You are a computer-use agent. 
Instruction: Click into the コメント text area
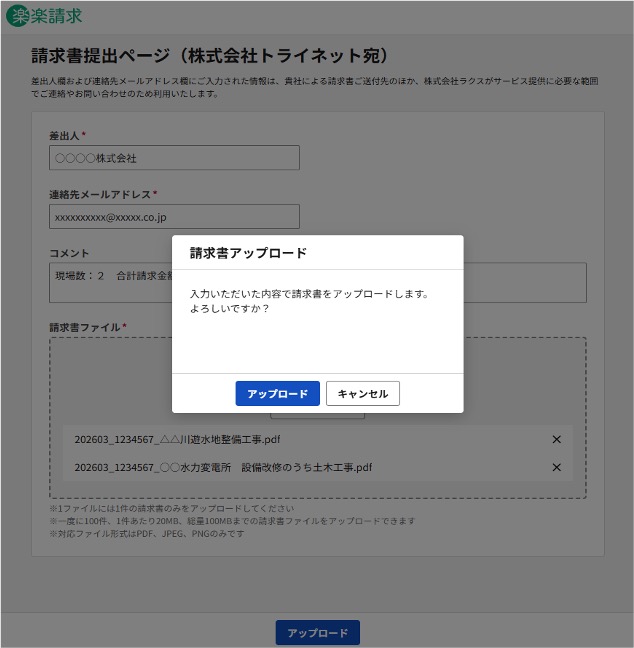point(110,281)
